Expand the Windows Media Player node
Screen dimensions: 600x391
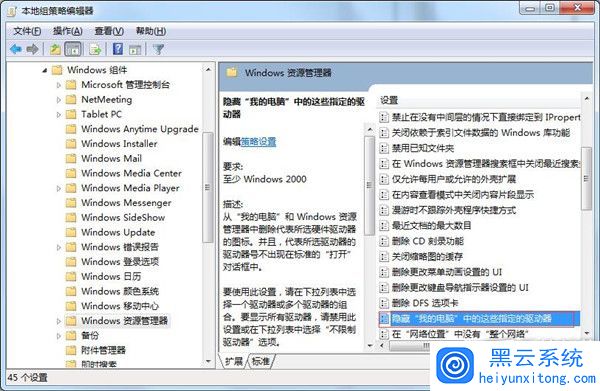coord(59,188)
